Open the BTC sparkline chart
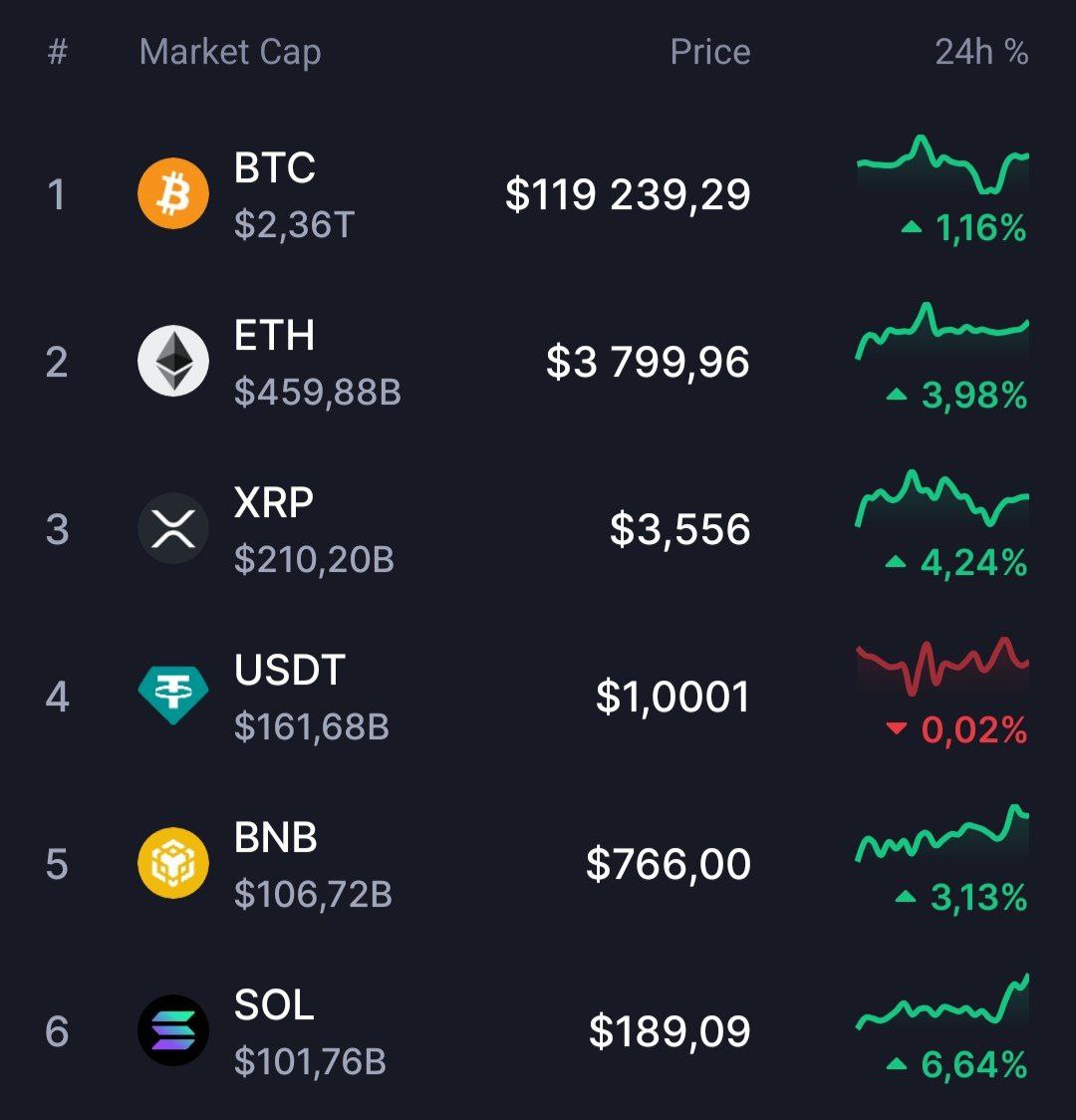Screen dimensions: 1076x1120 coord(942,165)
